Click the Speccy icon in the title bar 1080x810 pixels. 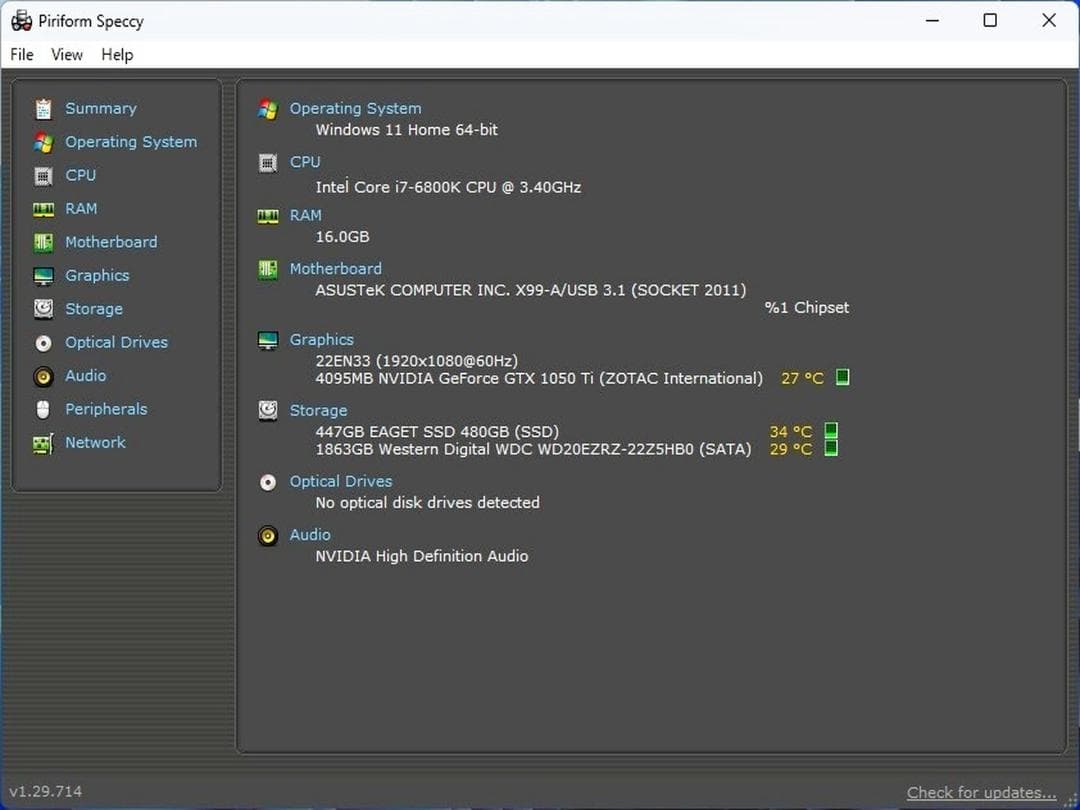point(21,20)
